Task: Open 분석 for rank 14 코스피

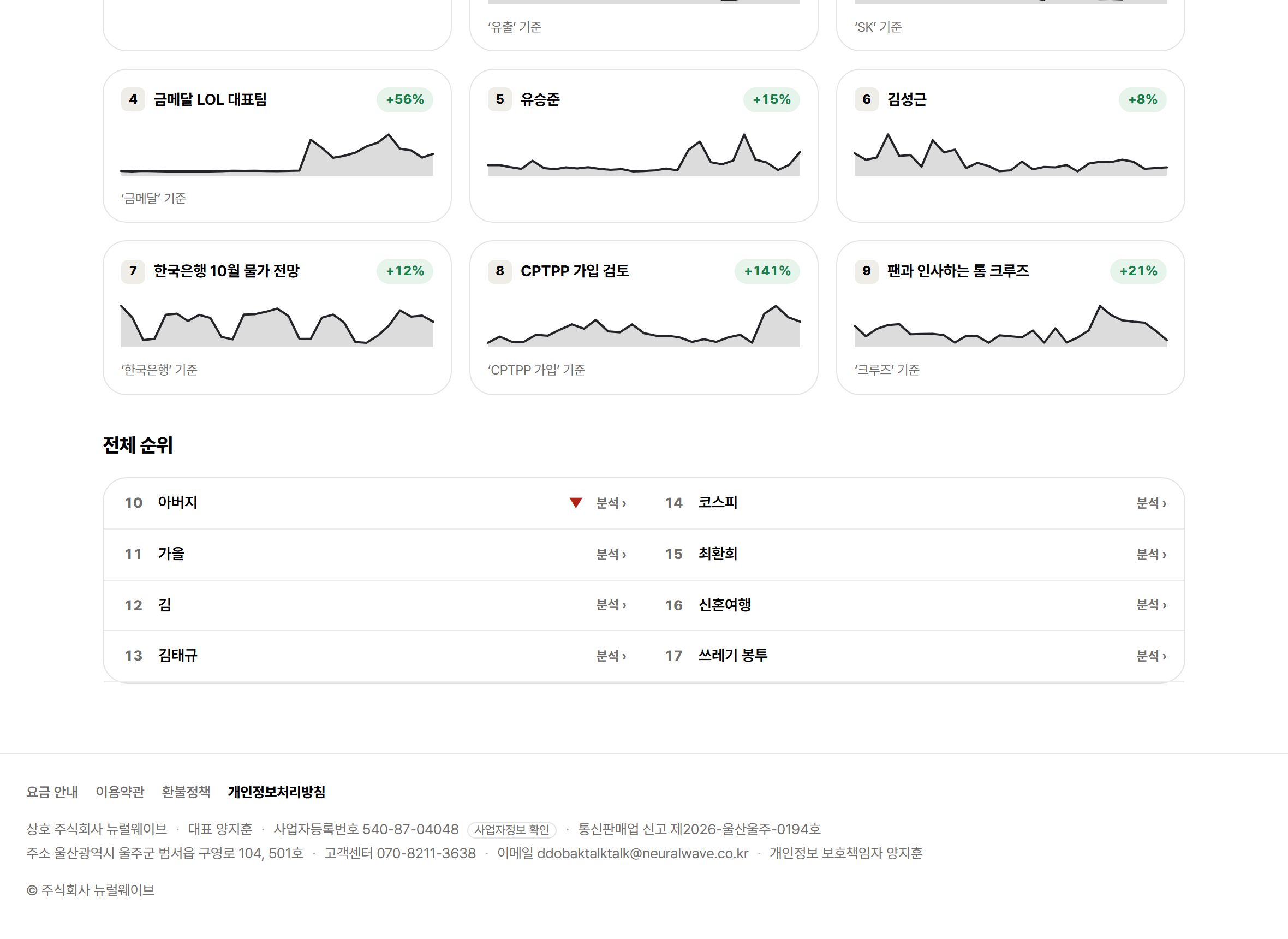Action: pyautogui.click(x=1151, y=503)
